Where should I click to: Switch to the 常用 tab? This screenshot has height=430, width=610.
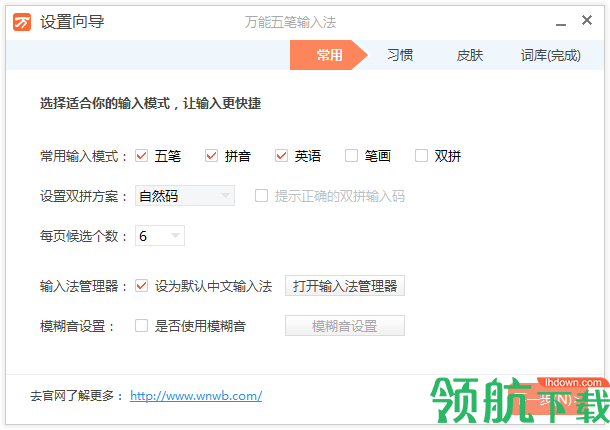tap(329, 55)
